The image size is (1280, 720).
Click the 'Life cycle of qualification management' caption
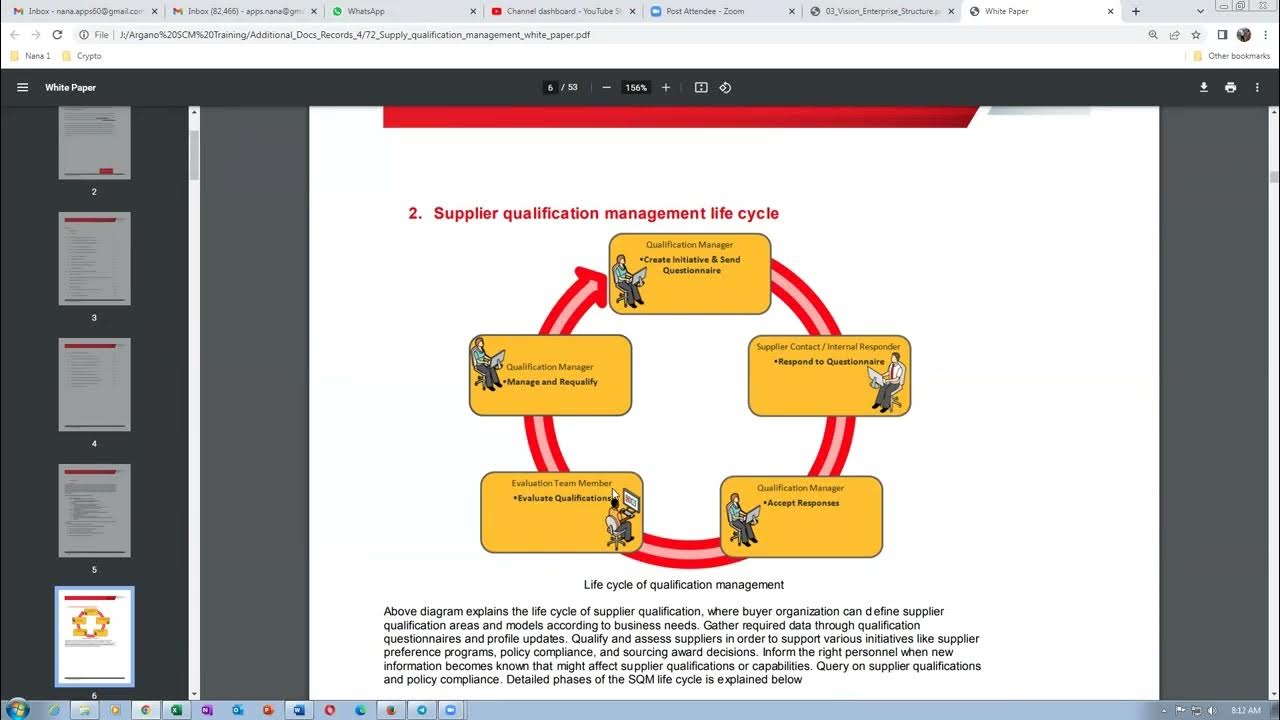tap(684, 585)
